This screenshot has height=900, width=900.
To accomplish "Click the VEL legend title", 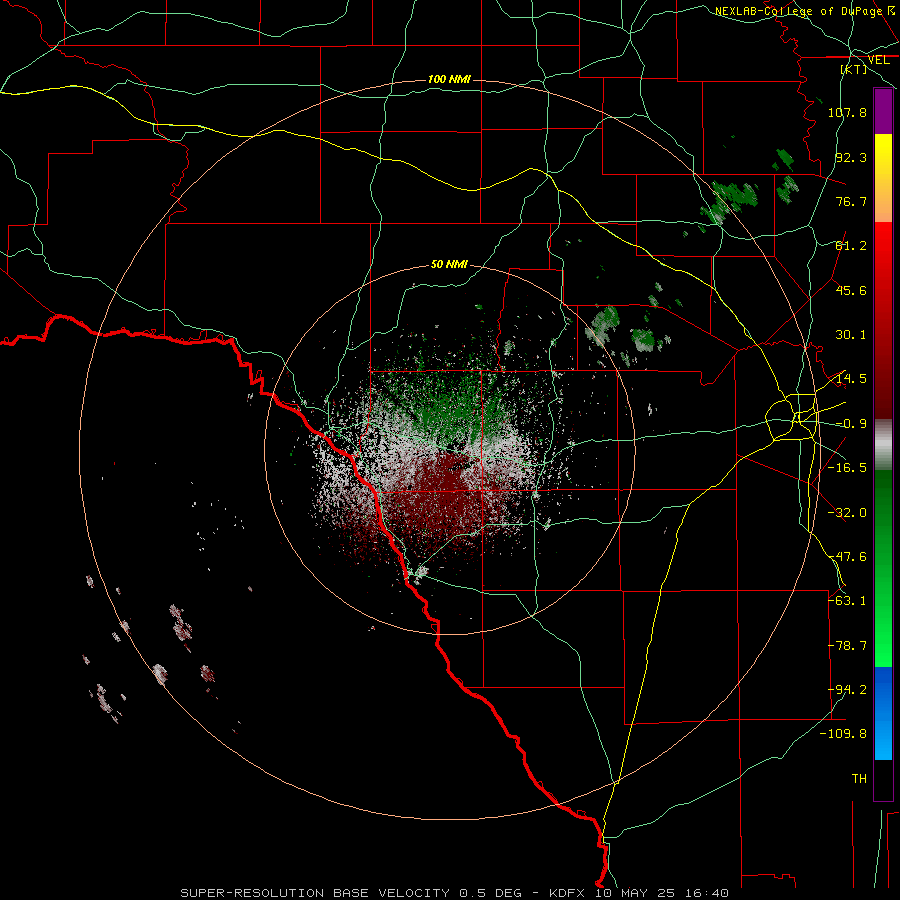I will [878, 60].
